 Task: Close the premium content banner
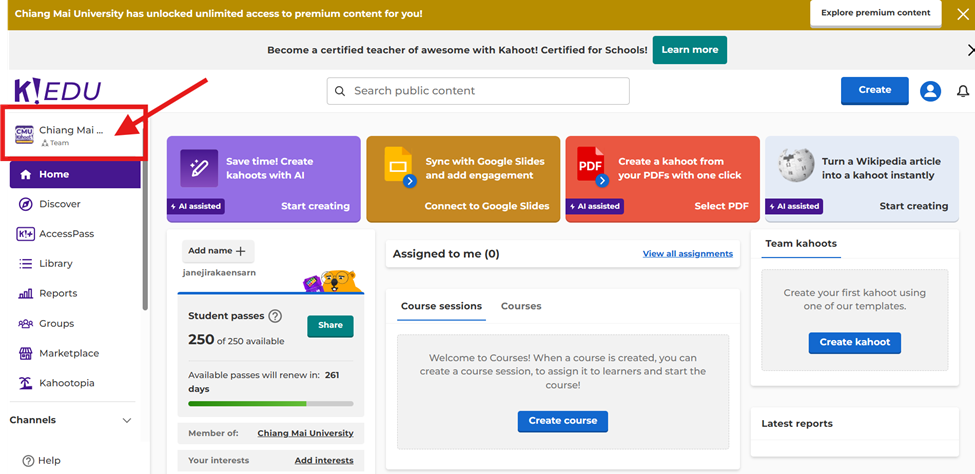click(x=962, y=14)
